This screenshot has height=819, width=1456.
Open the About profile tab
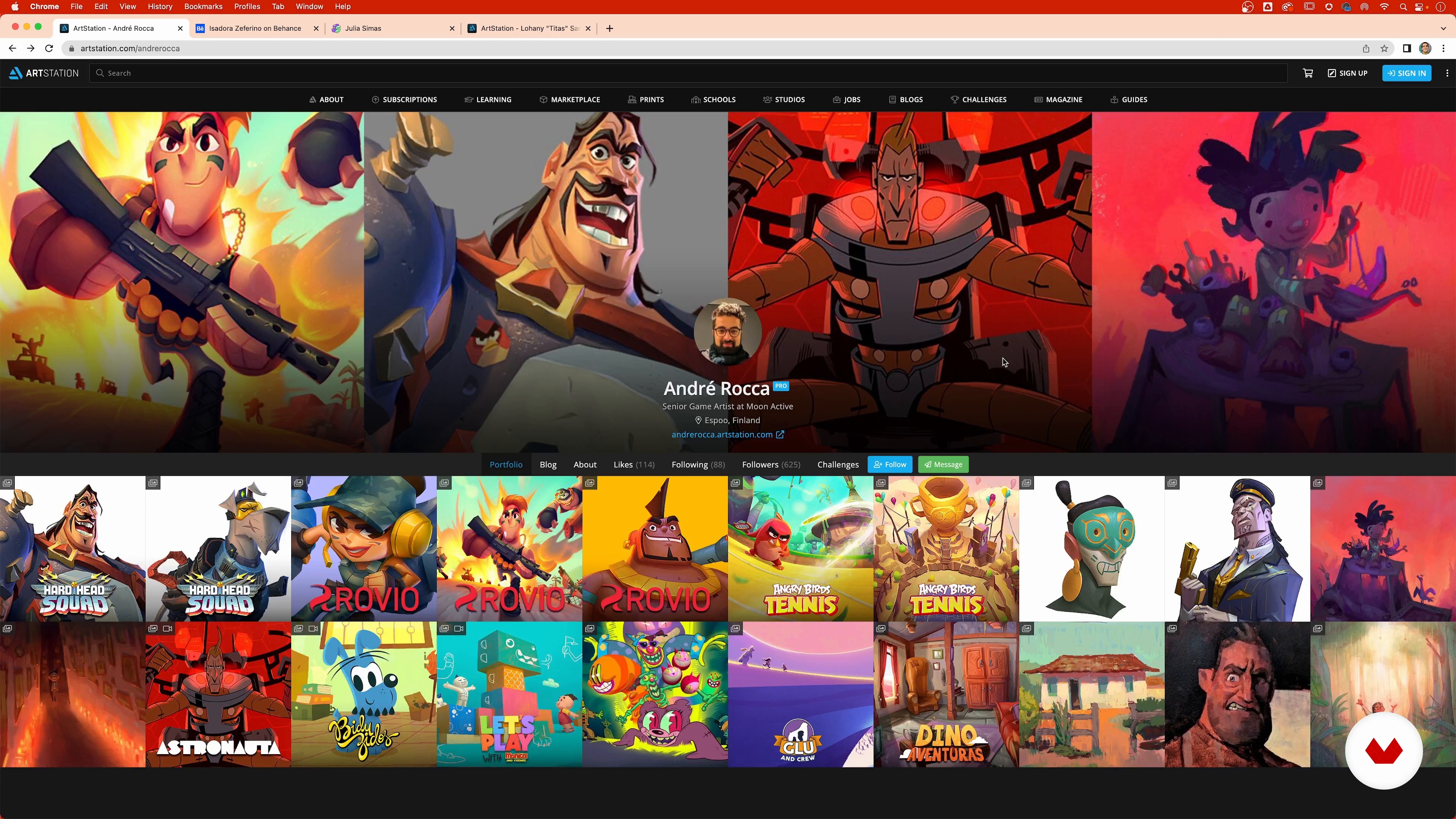tap(585, 464)
